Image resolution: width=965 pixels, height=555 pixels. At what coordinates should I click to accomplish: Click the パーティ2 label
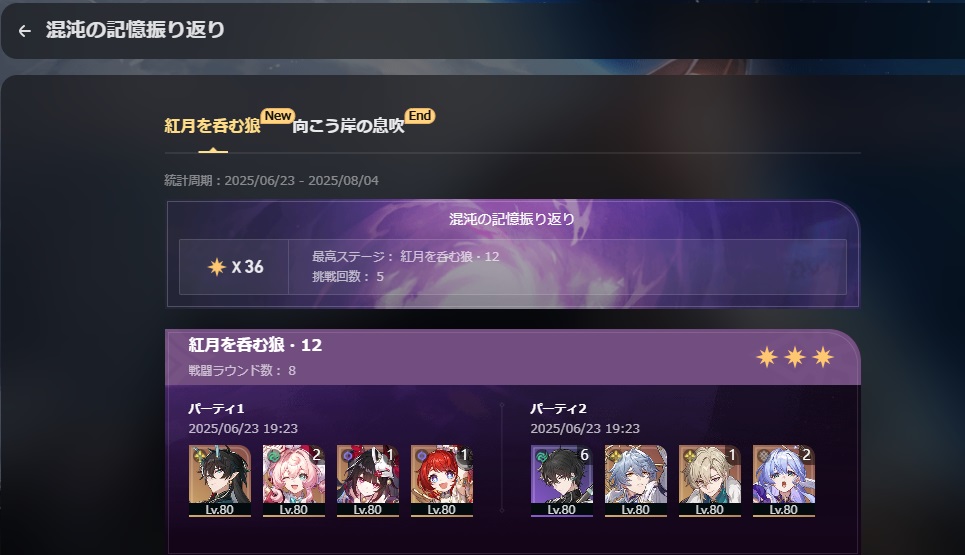pyautogui.click(x=559, y=409)
